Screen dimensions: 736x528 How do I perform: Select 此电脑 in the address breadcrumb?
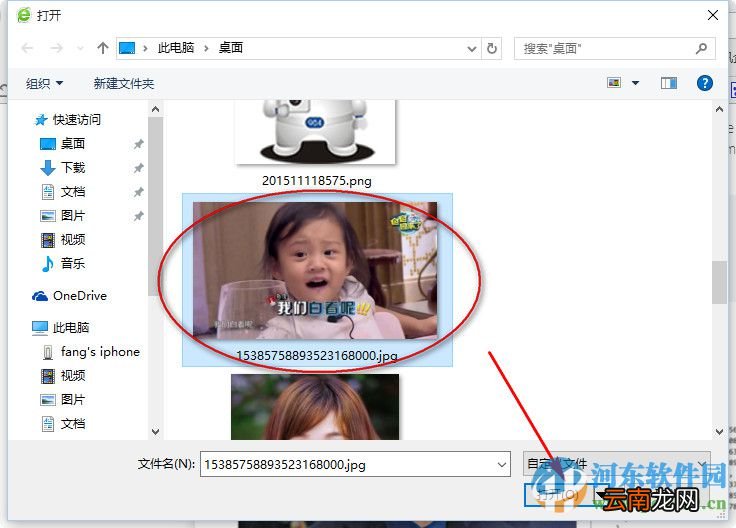pos(176,48)
